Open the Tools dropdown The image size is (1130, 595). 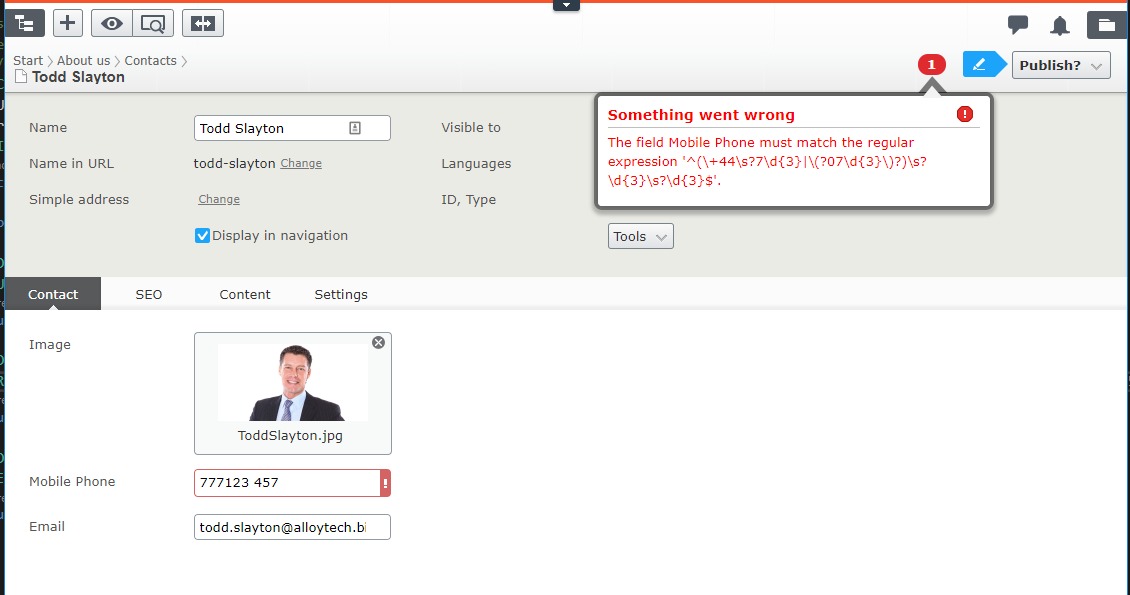640,237
